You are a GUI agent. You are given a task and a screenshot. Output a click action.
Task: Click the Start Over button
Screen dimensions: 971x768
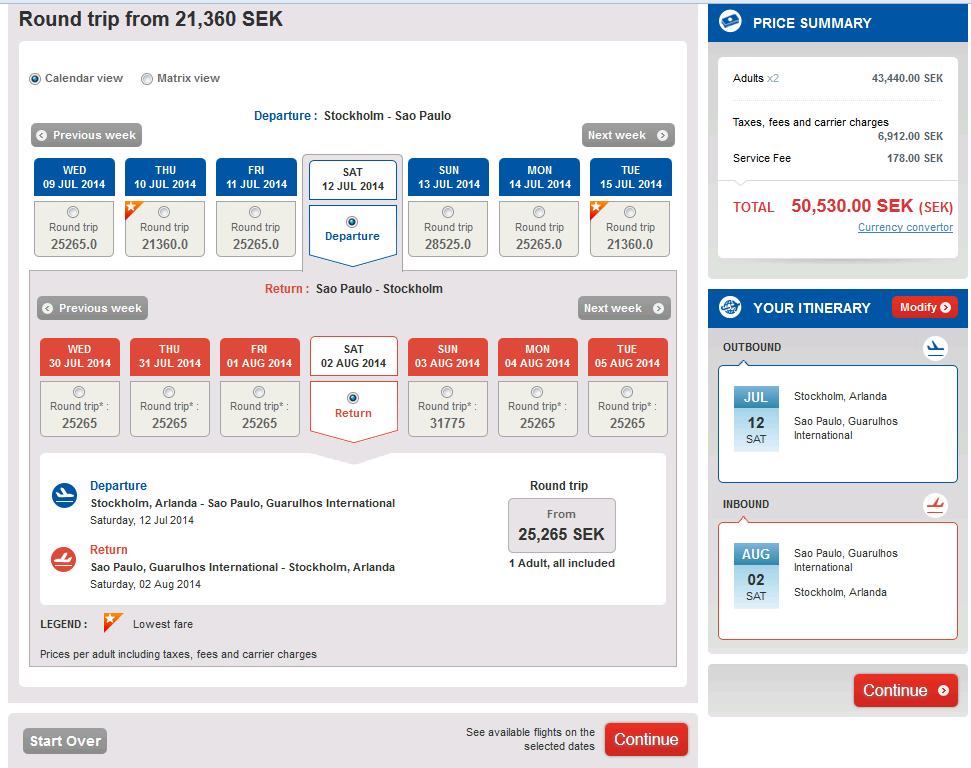pos(65,741)
